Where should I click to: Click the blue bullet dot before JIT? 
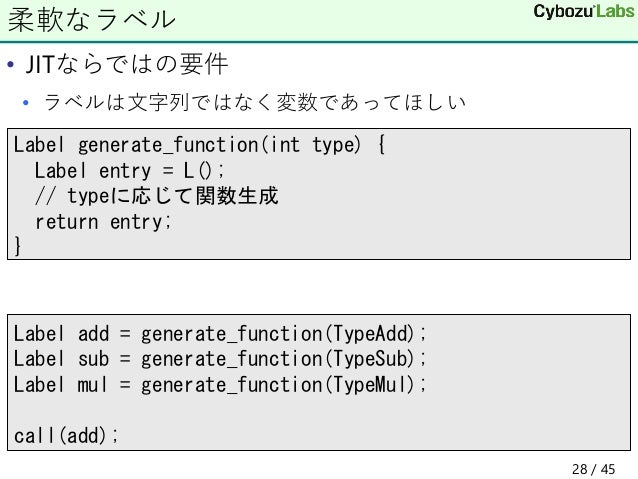(x=10, y=68)
